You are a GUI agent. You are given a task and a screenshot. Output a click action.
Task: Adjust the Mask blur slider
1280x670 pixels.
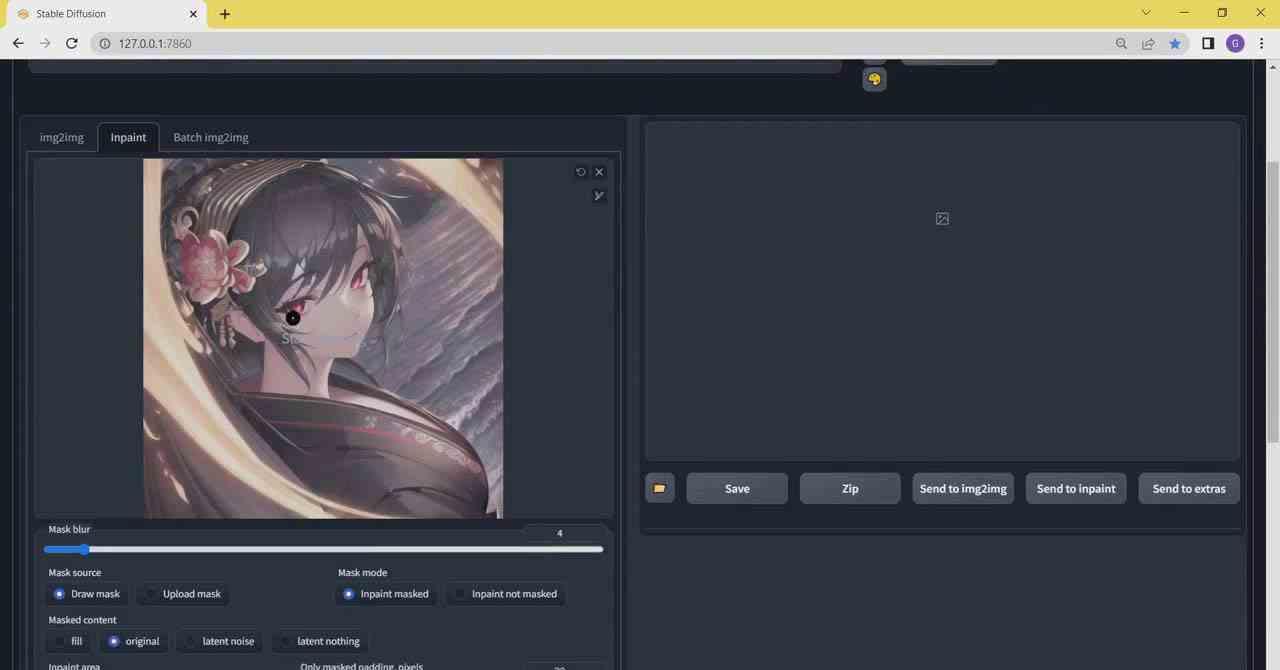point(85,549)
